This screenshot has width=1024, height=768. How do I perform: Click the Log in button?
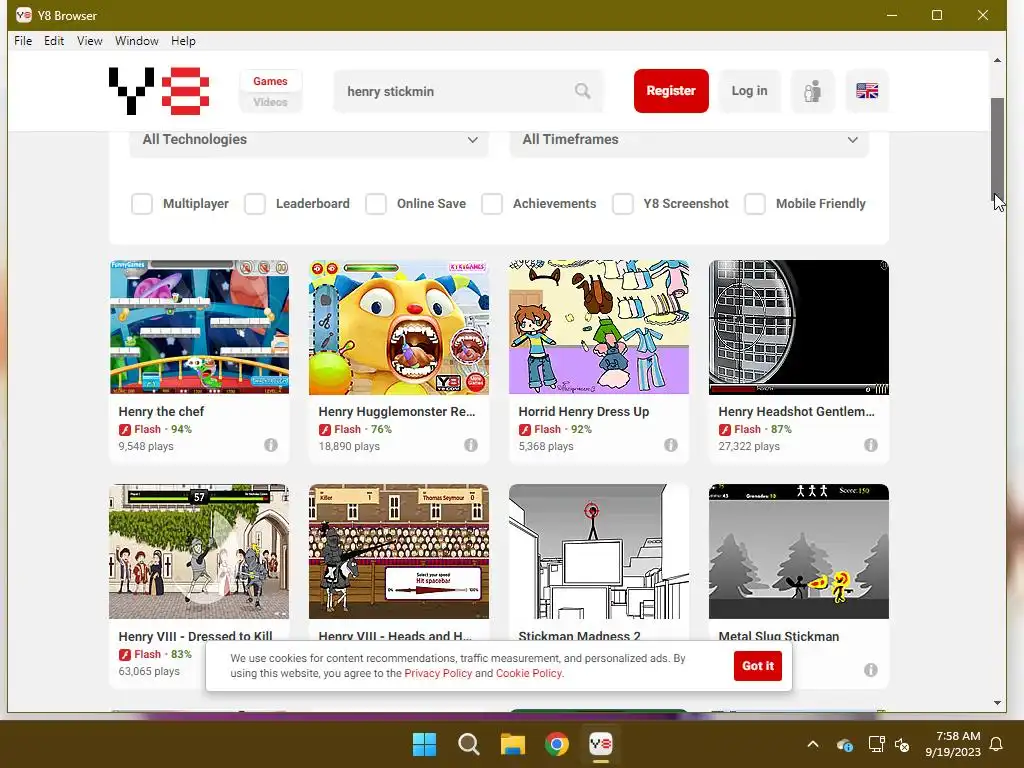pyautogui.click(x=749, y=91)
